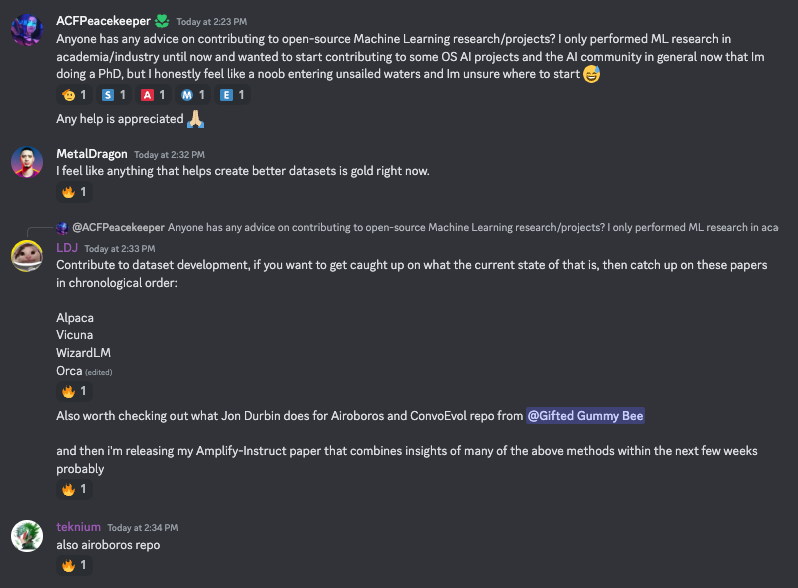Screen dimensions: 798x588
Task: Click the LDJ username
Action: (x=67, y=247)
